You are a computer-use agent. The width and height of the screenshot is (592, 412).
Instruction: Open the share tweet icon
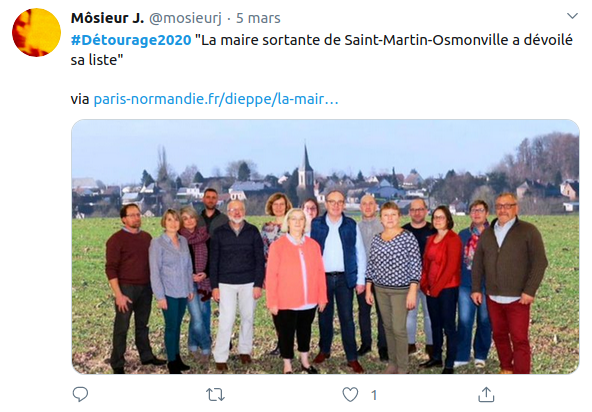point(486,395)
